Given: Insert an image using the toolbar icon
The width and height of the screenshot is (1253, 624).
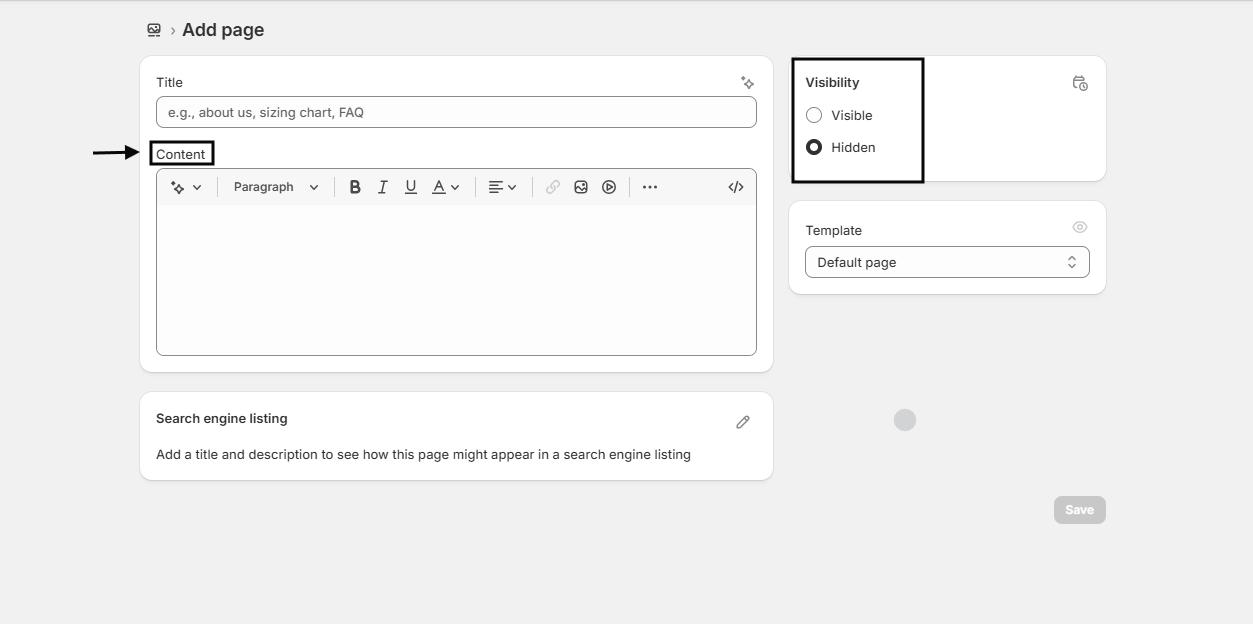Looking at the screenshot, I should click(581, 187).
